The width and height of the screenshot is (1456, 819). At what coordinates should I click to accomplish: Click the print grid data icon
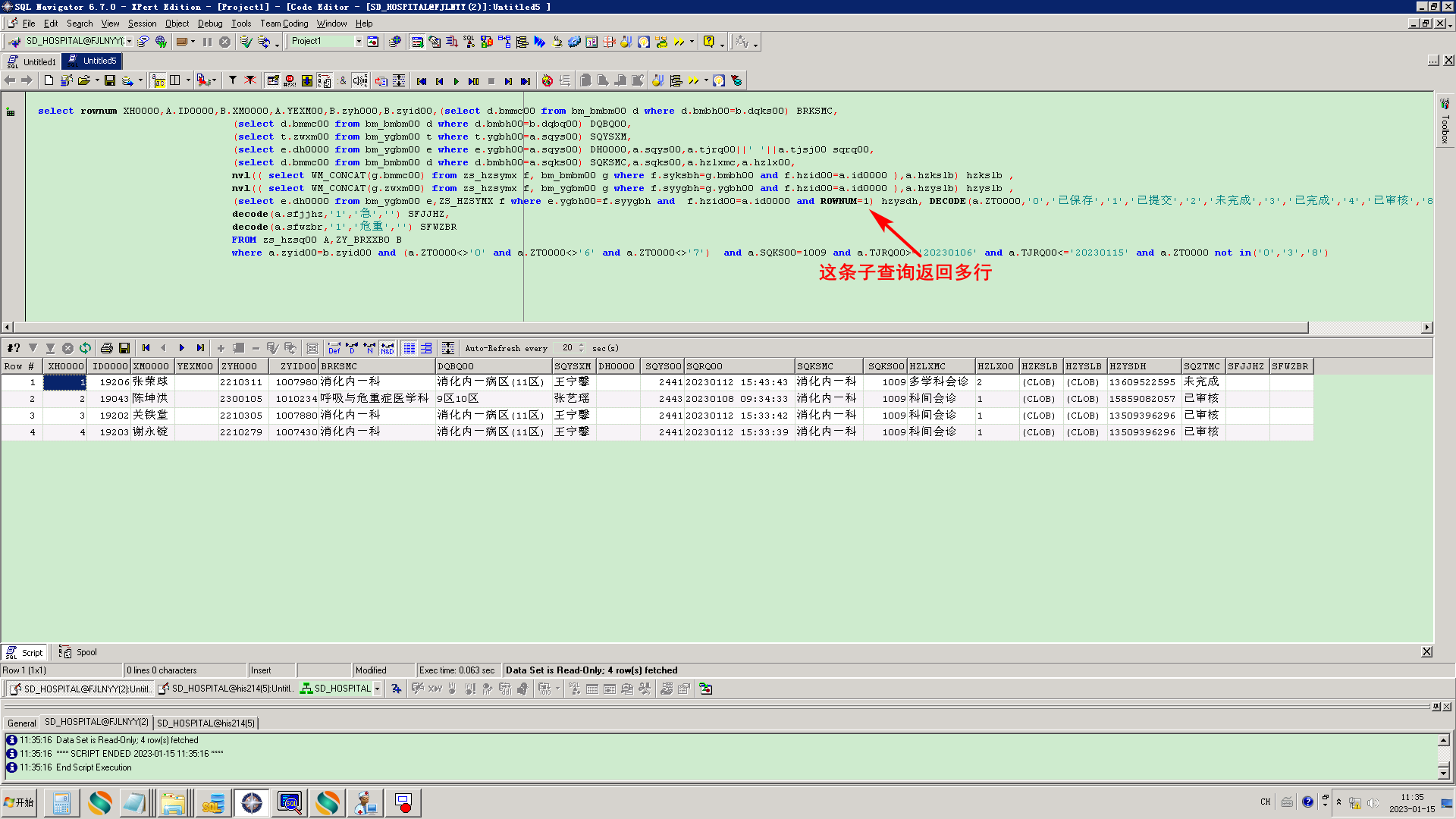pyautogui.click(x=106, y=348)
